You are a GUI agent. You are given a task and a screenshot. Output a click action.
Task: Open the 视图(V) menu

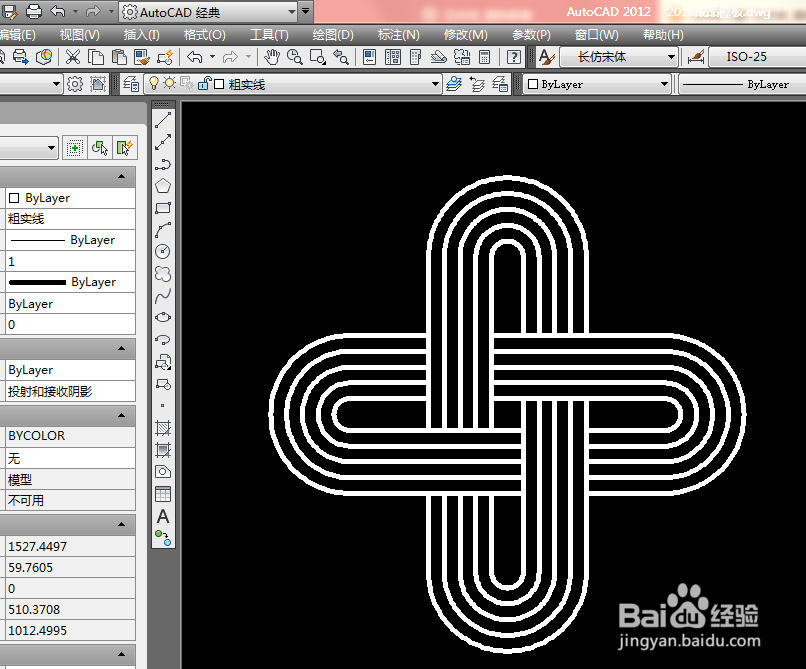80,35
